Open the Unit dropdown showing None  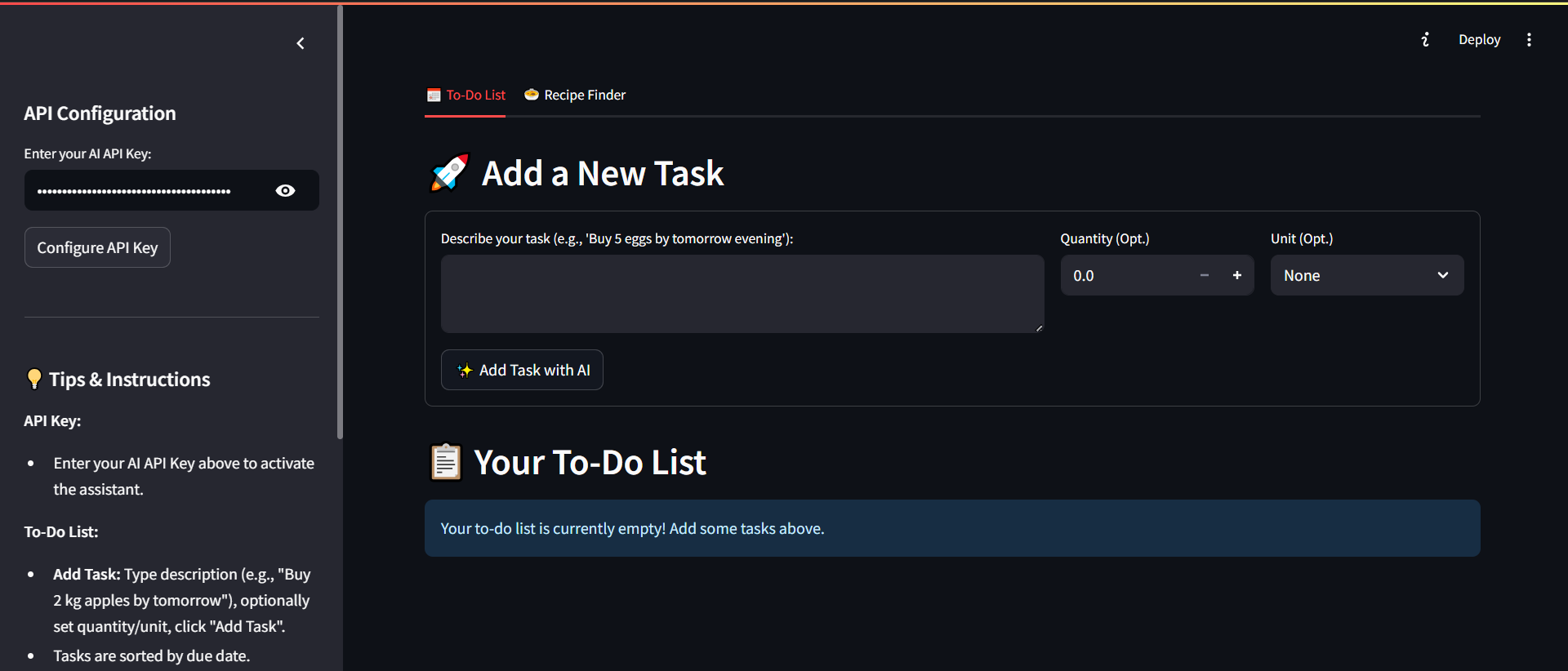coord(1356,276)
